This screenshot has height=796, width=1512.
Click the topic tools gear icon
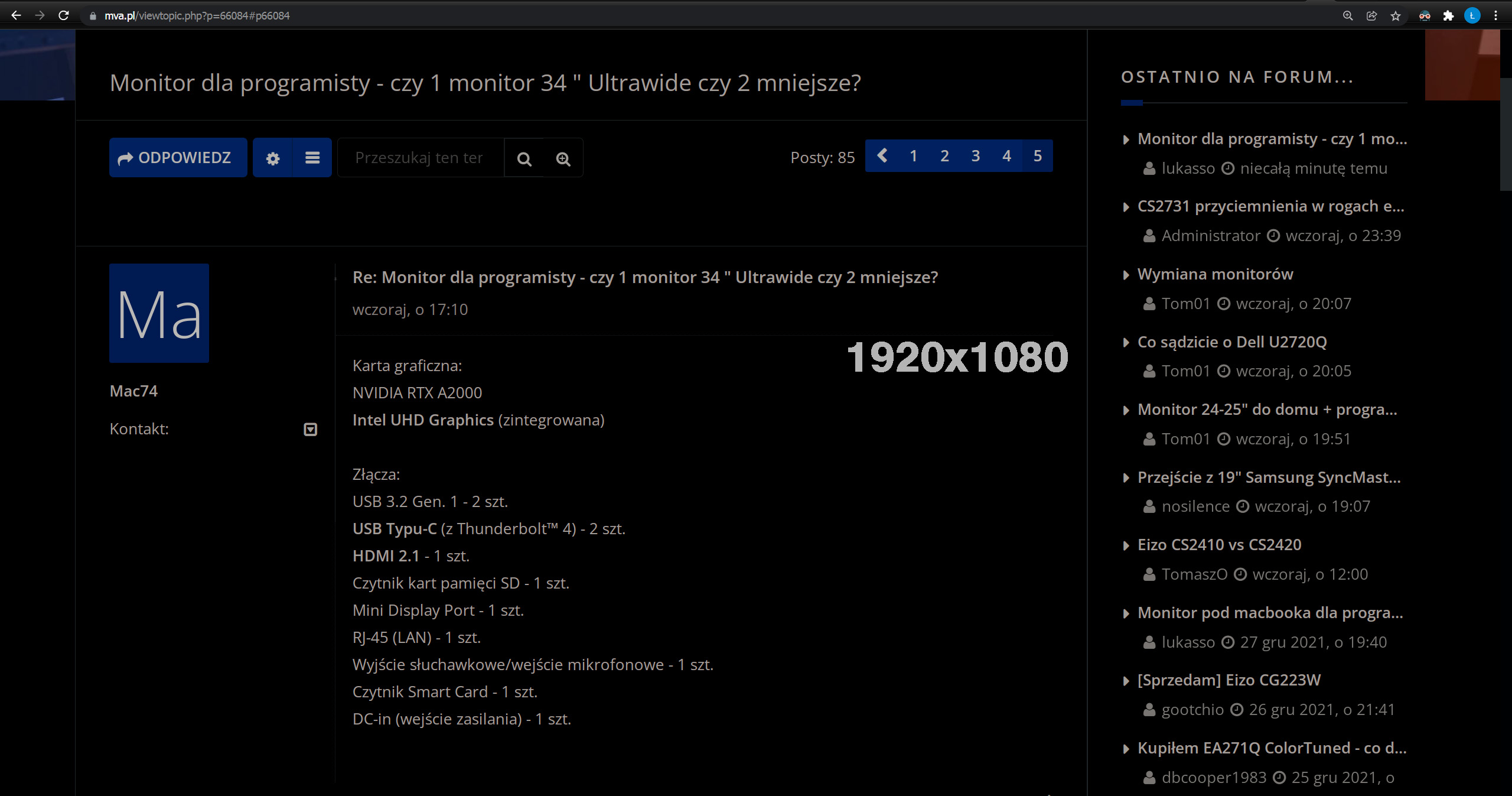click(272, 158)
